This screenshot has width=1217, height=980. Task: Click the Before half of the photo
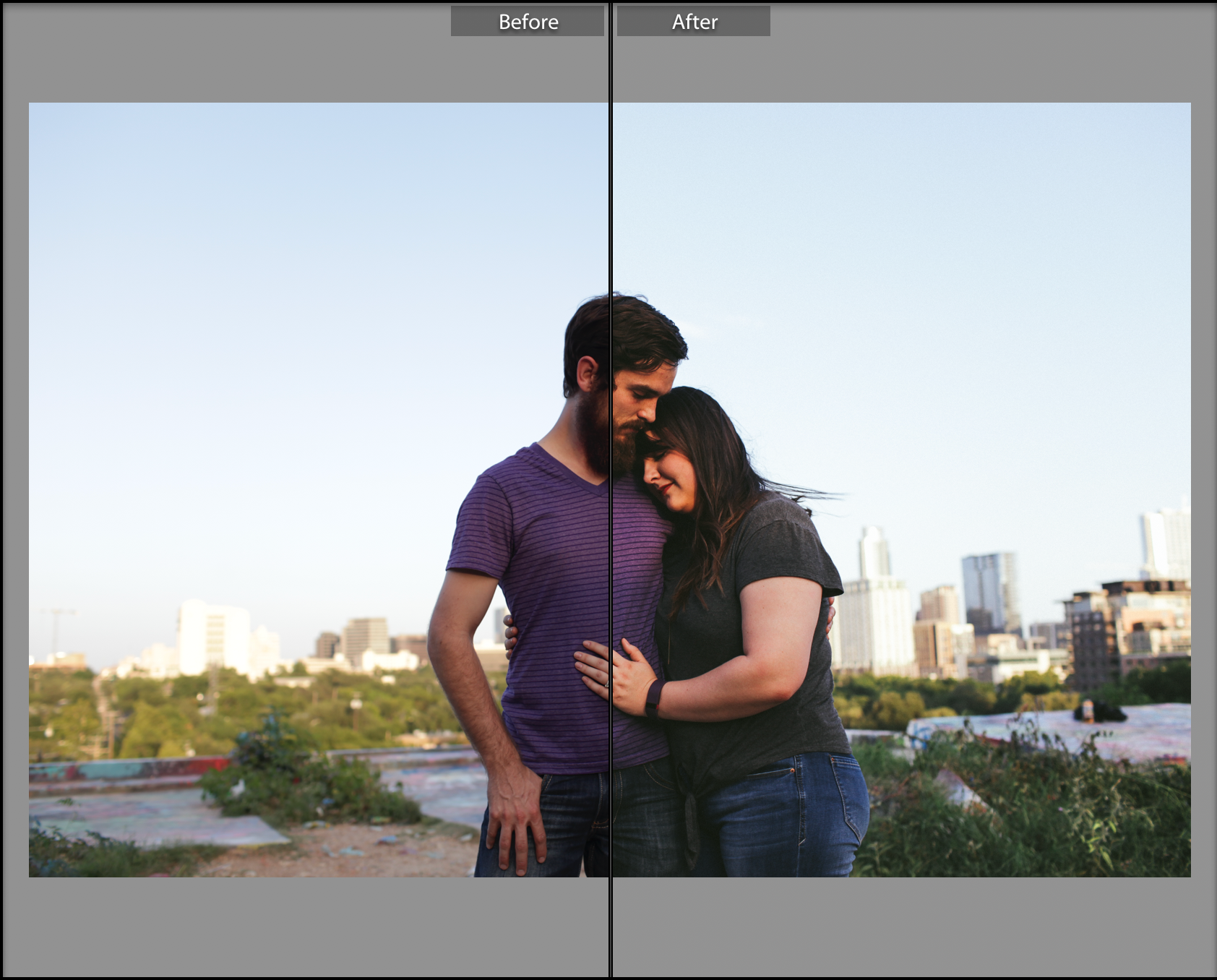point(319,489)
